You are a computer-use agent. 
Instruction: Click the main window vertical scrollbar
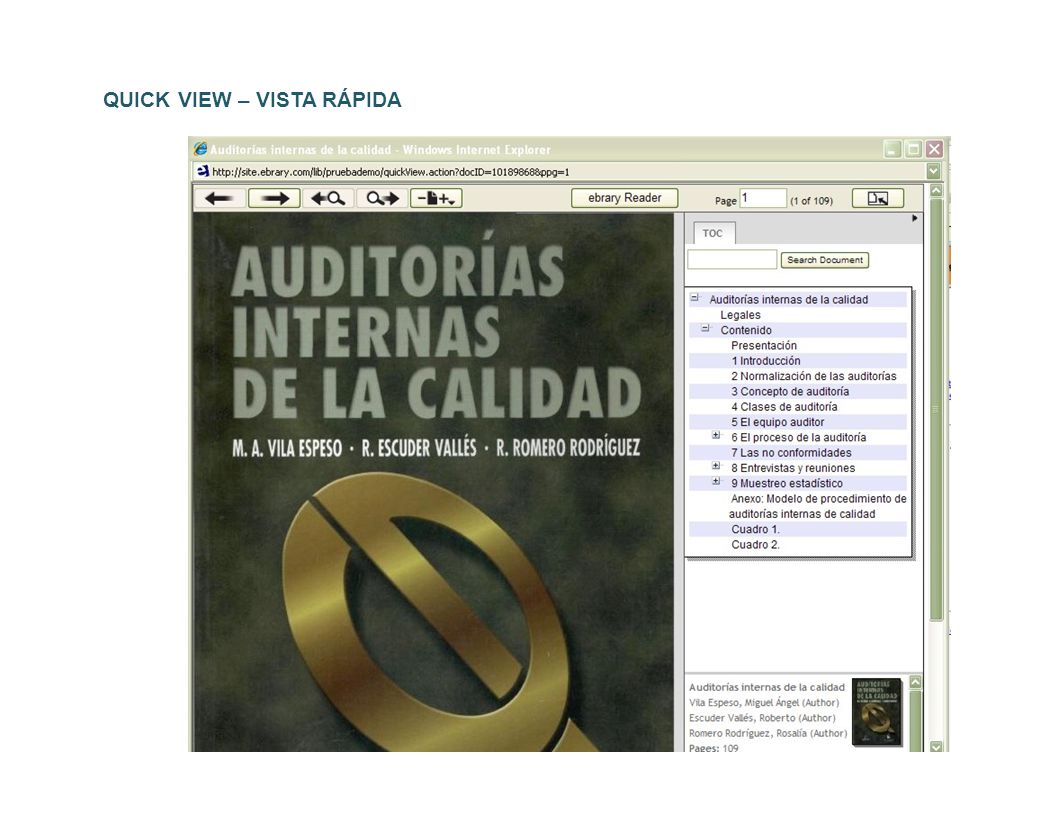(936, 409)
